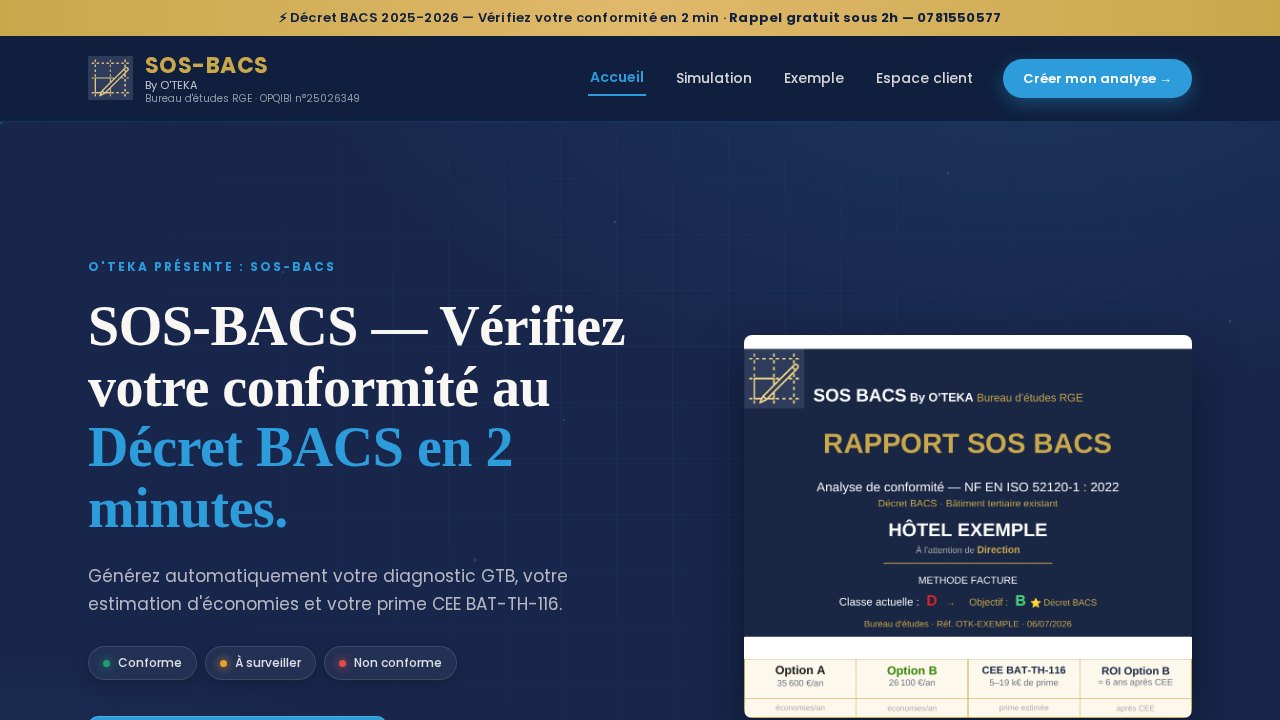Click the 'Option A' cell in report
Screen dimensions: 1280x720
pyautogui.click(x=800, y=677)
